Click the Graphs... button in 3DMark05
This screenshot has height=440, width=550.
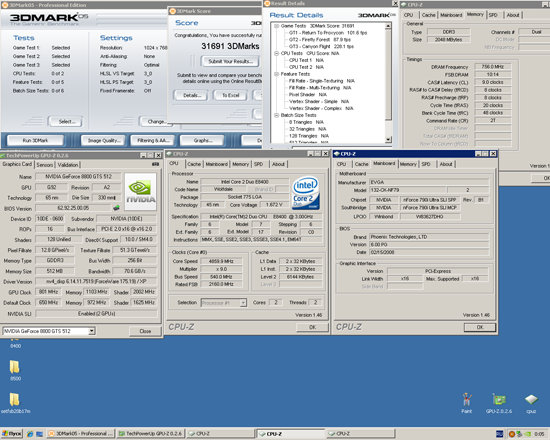(x=202, y=140)
